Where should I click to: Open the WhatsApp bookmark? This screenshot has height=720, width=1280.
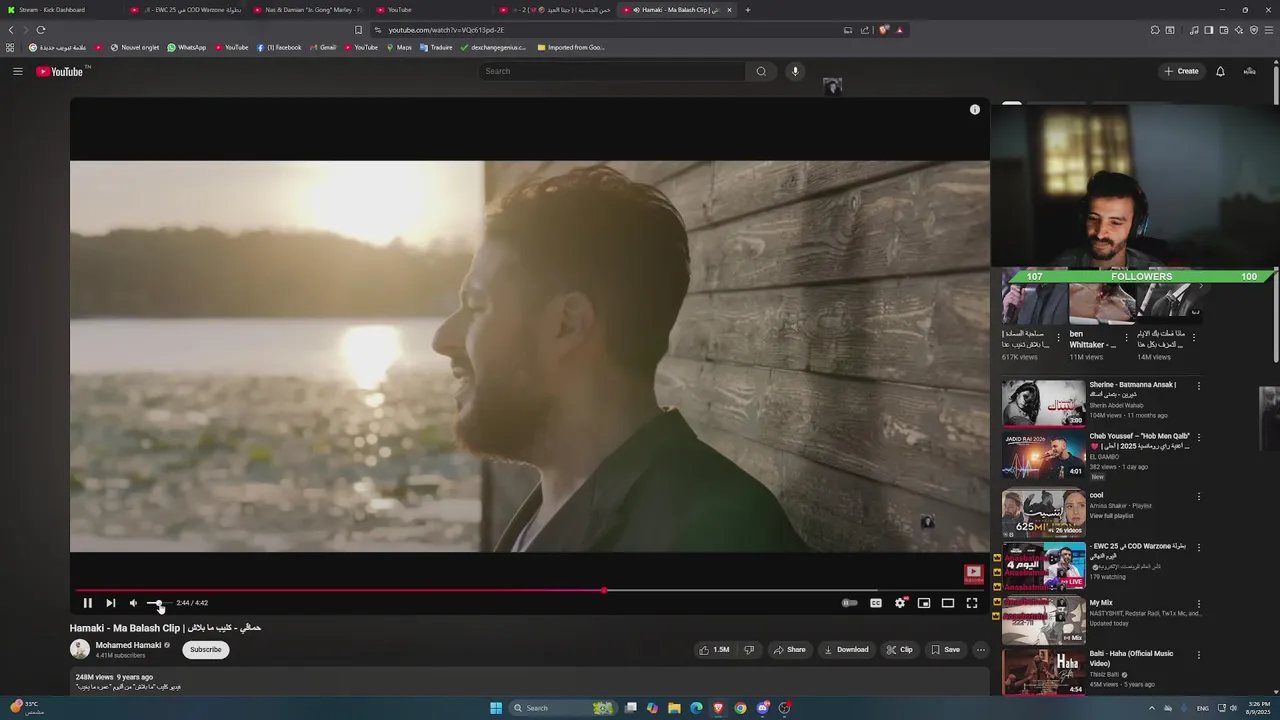pyautogui.click(x=187, y=47)
